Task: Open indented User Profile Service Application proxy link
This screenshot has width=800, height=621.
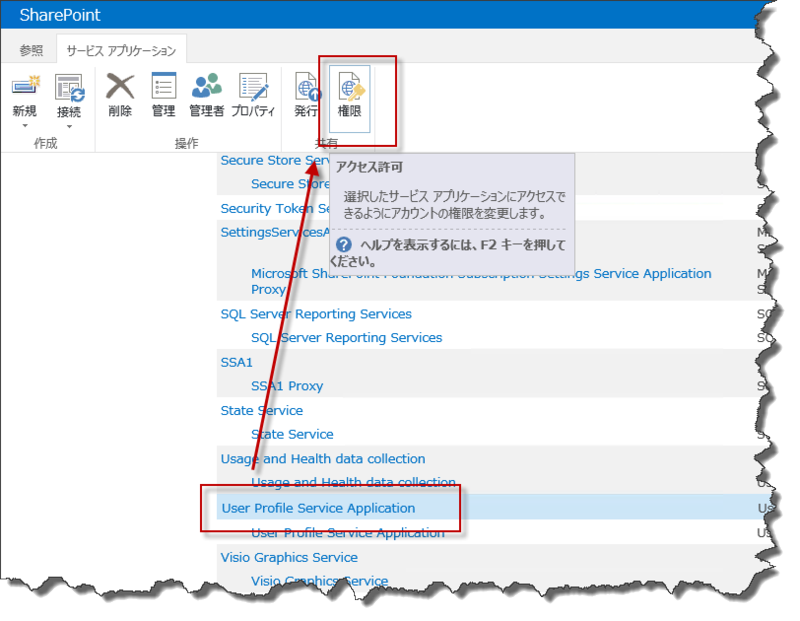Action: pyautogui.click(x=347, y=533)
